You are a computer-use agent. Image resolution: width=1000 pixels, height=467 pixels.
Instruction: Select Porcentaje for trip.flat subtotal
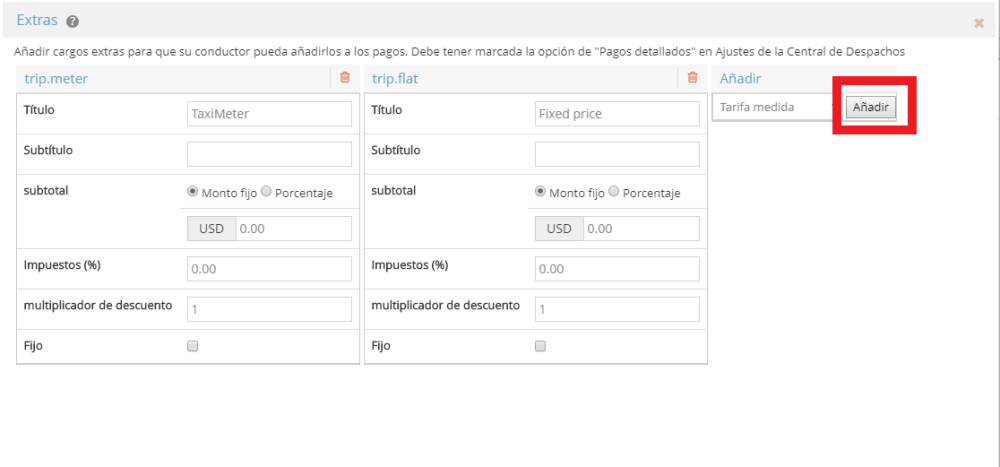615,192
